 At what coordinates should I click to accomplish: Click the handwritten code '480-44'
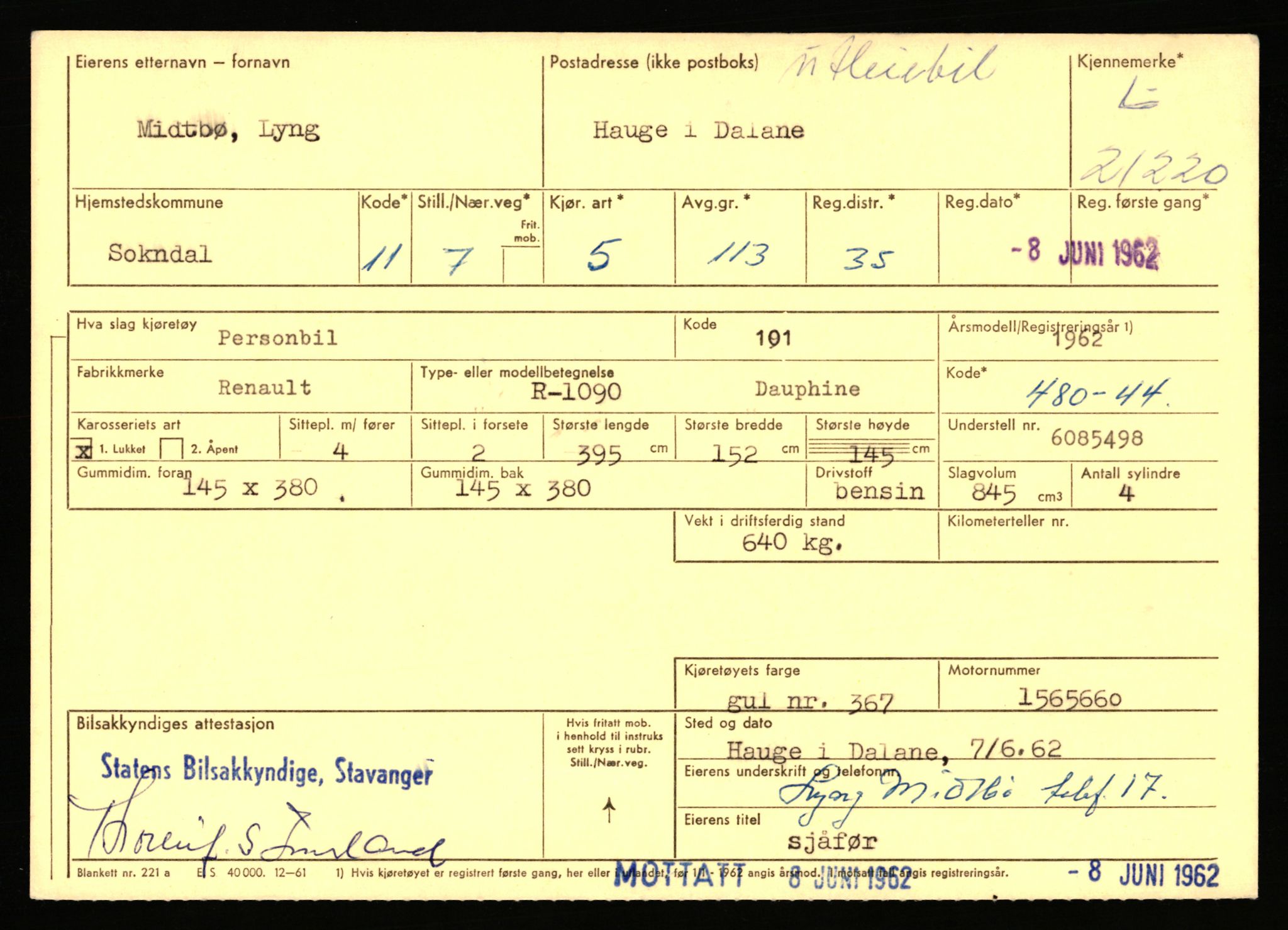coord(1098,394)
